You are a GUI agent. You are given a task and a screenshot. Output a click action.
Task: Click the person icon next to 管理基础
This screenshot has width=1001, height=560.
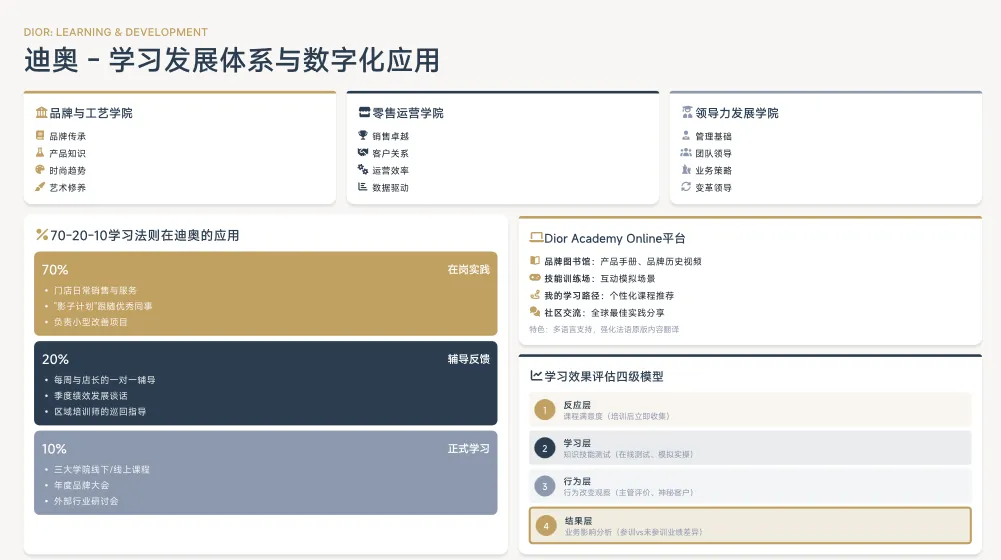pyautogui.click(x=686, y=135)
